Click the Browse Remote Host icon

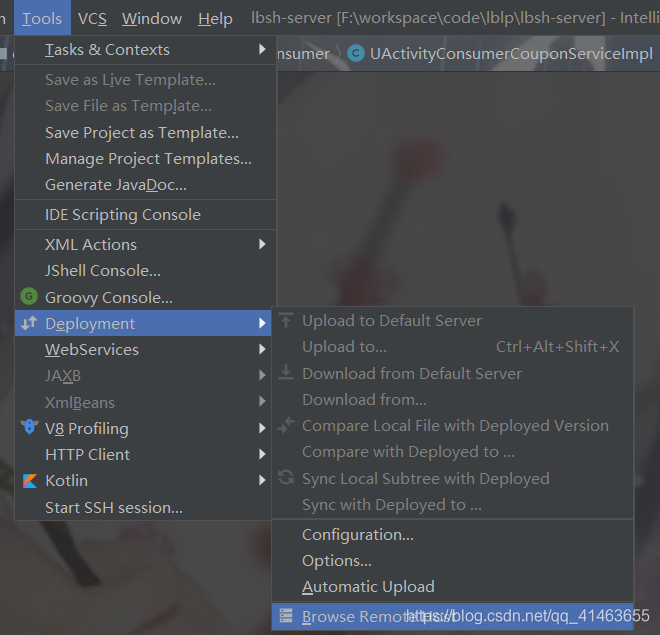coord(286,615)
